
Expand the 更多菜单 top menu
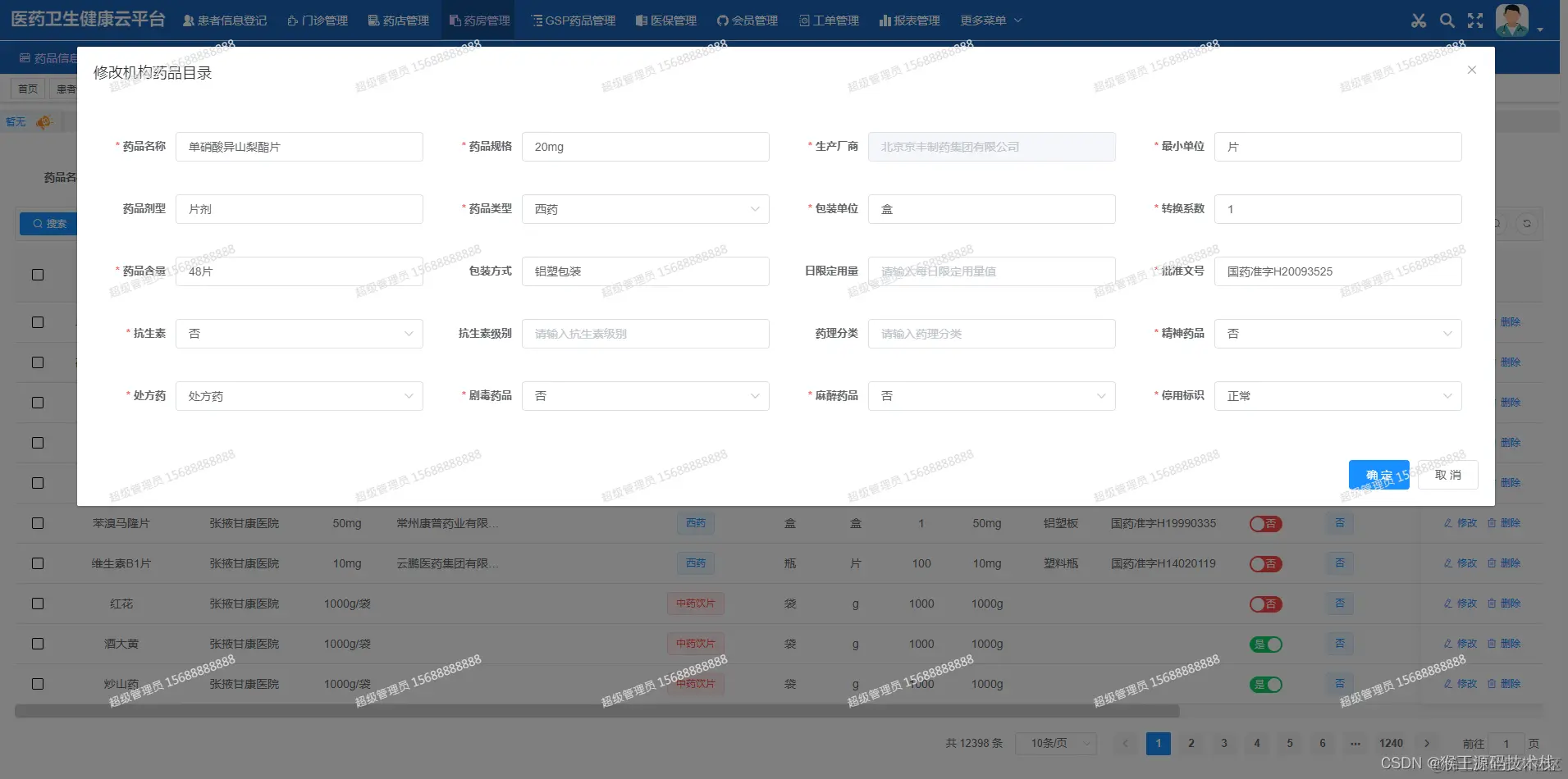click(991, 20)
